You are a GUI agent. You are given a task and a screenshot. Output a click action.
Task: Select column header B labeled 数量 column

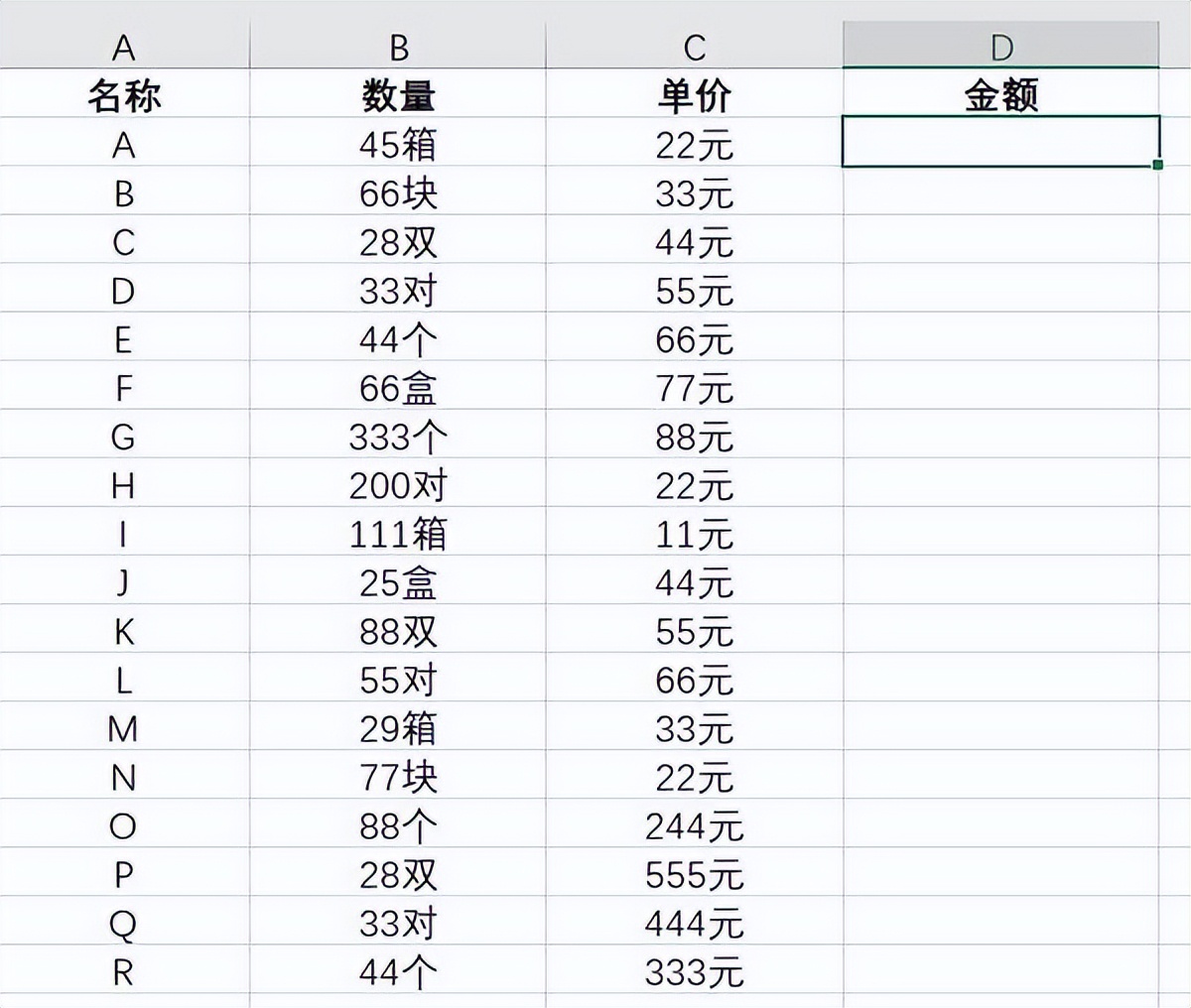tap(397, 44)
